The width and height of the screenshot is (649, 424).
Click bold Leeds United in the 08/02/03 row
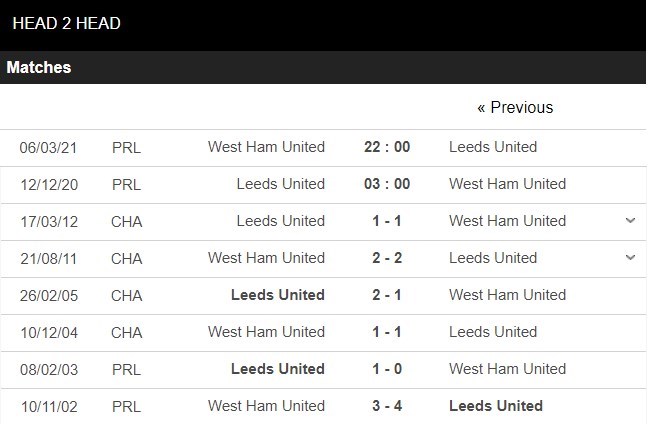(x=278, y=368)
